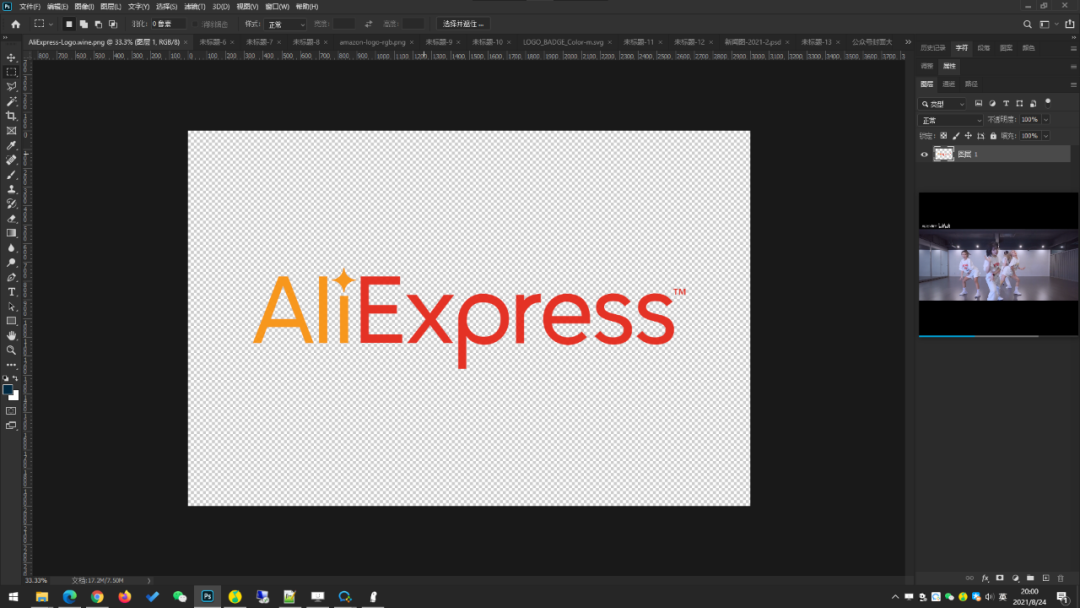Select the Zoom tool
The image size is (1080, 608).
click(11, 350)
